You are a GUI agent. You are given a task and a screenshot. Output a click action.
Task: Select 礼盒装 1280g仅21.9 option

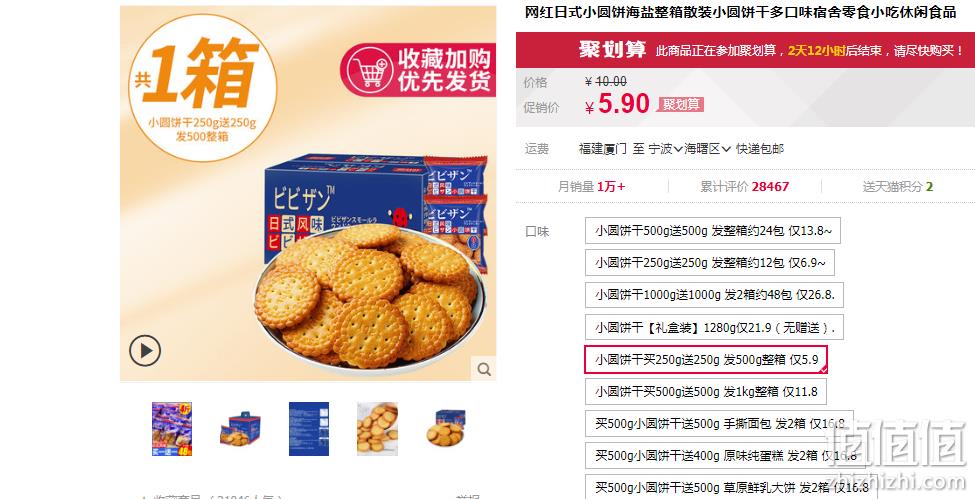coord(714,327)
